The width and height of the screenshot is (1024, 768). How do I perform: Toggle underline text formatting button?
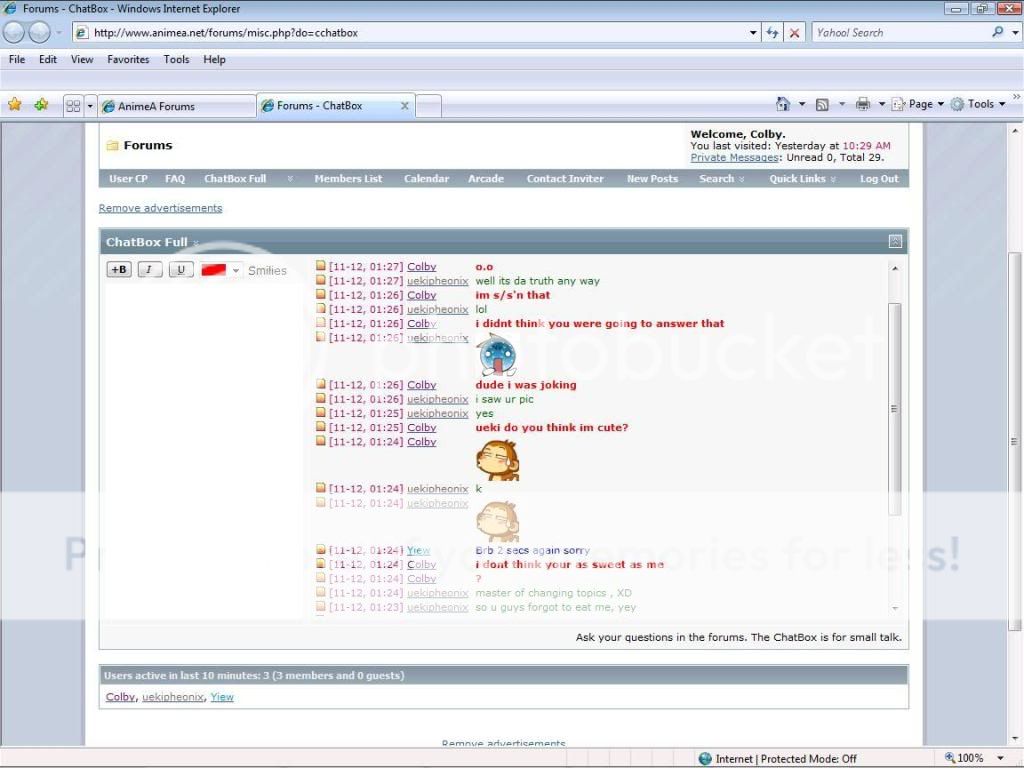click(x=180, y=270)
